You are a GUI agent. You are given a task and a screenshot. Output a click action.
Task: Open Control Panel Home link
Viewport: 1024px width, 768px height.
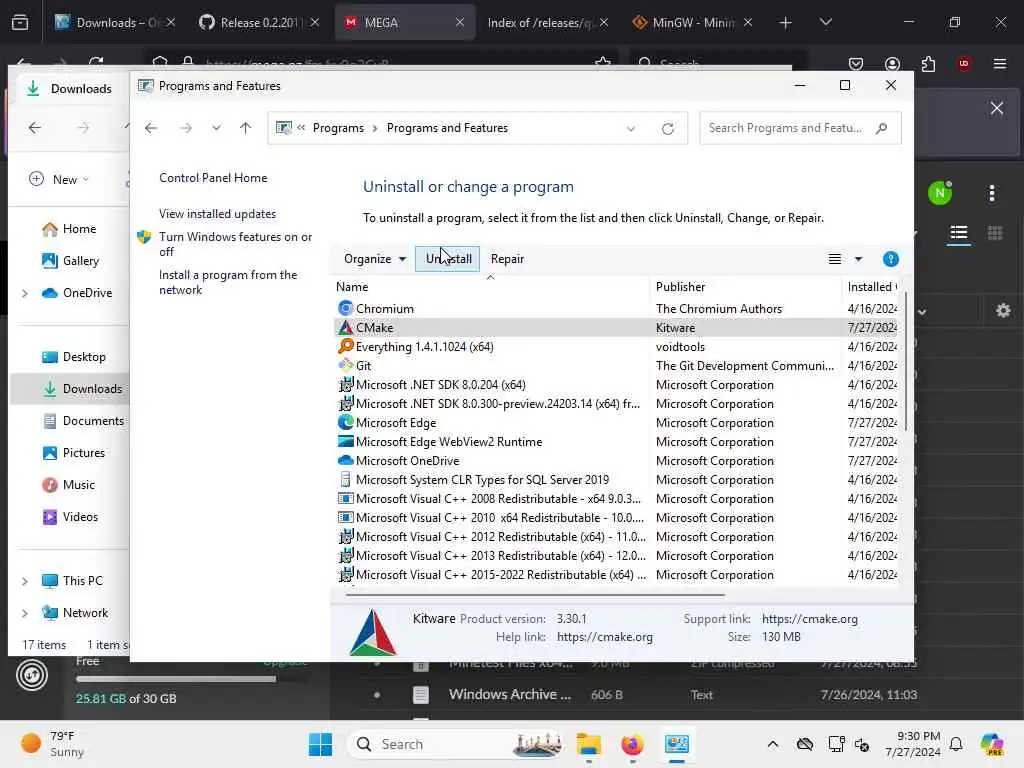(x=213, y=178)
